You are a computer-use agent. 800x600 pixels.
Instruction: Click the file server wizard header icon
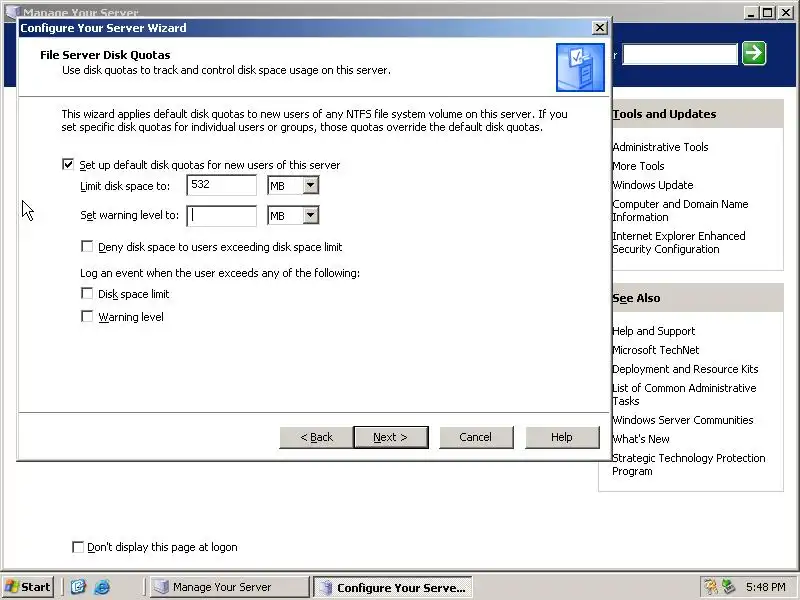580,67
